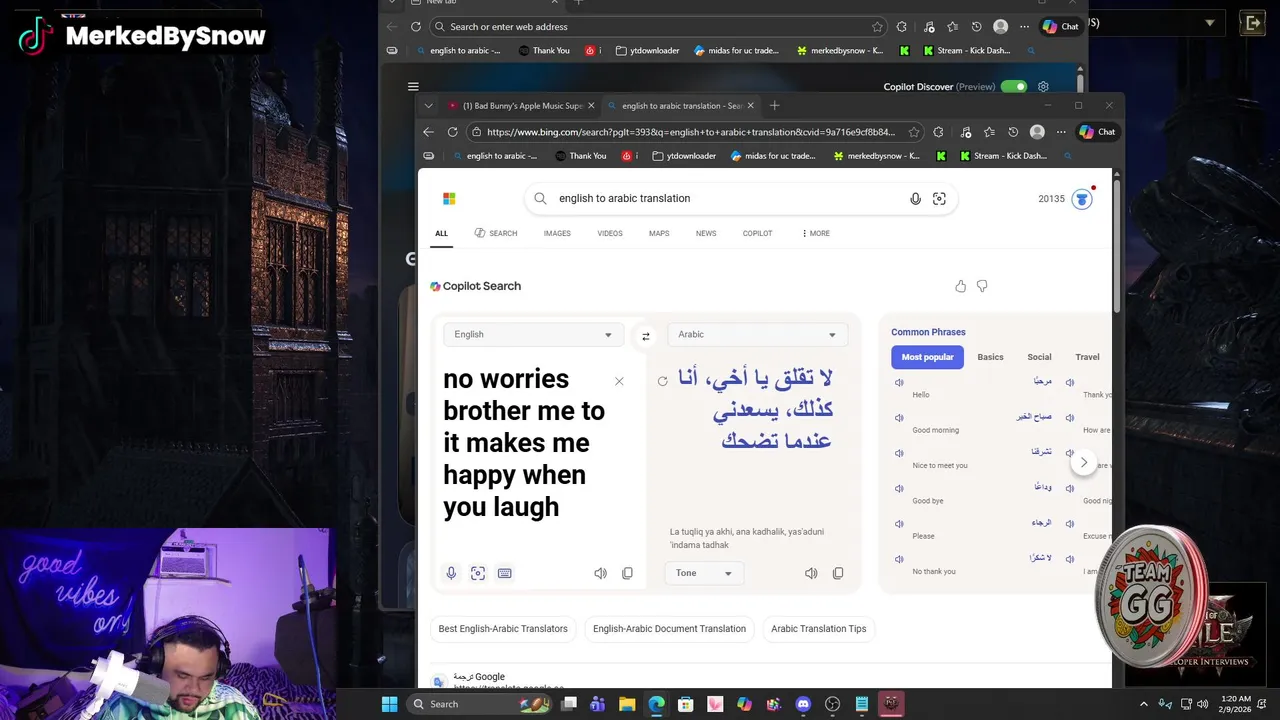Switch to the MAPS search tab

coord(659,233)
